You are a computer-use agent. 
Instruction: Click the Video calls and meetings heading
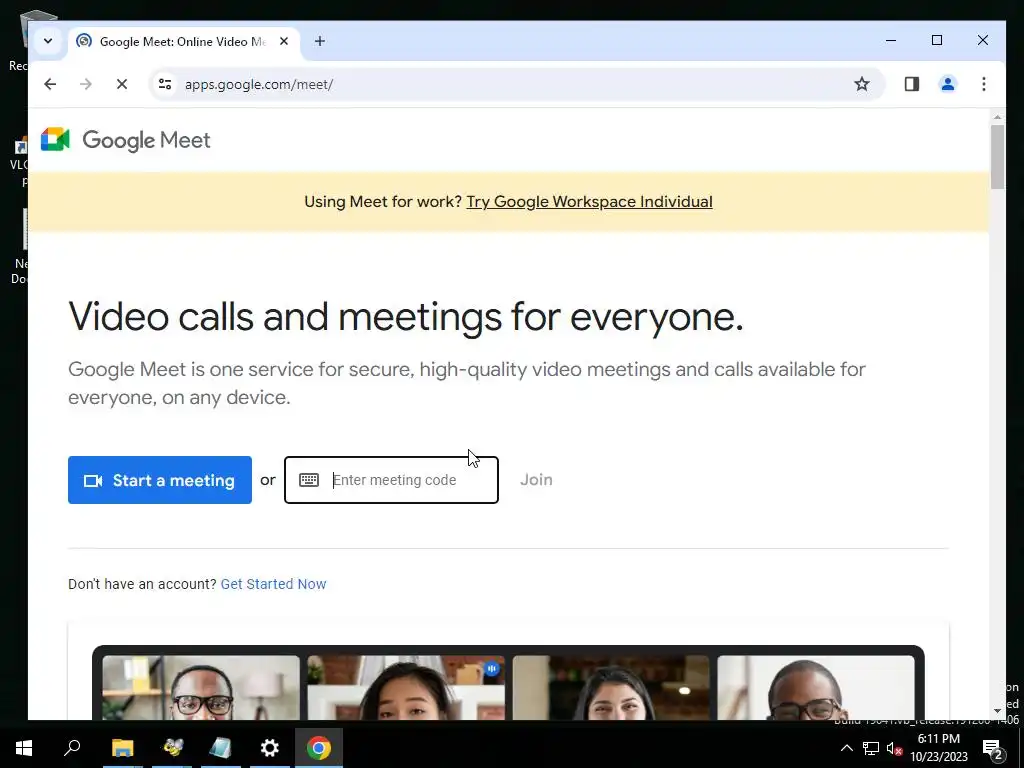pos(406,317)
